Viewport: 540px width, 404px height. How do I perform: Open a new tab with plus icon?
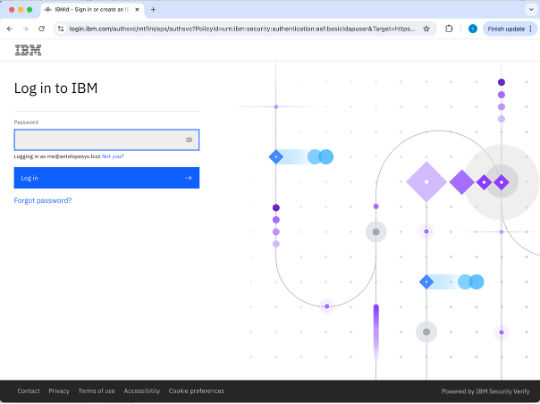(153, 10)
